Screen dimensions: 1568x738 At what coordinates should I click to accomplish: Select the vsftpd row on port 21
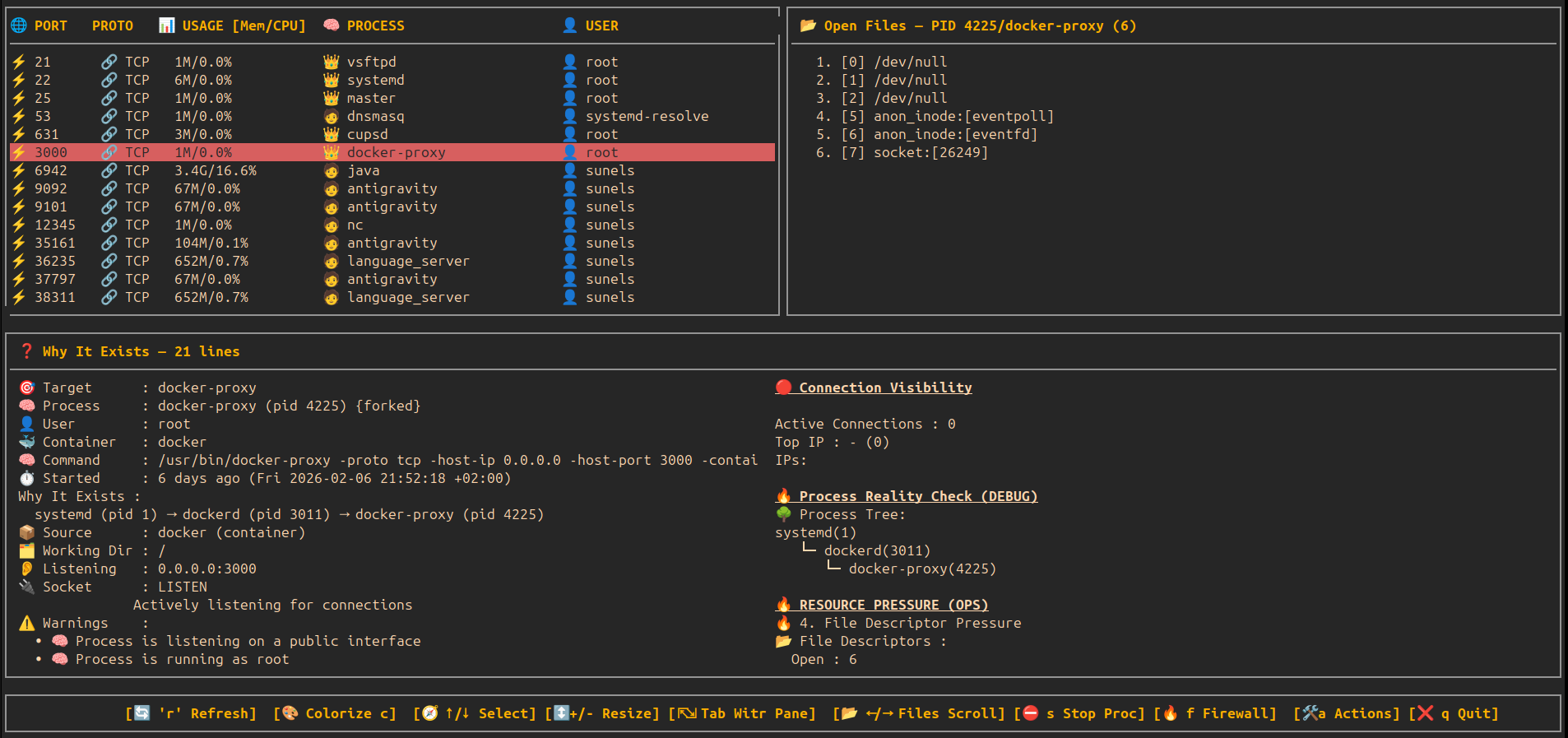tap(371, 62)
